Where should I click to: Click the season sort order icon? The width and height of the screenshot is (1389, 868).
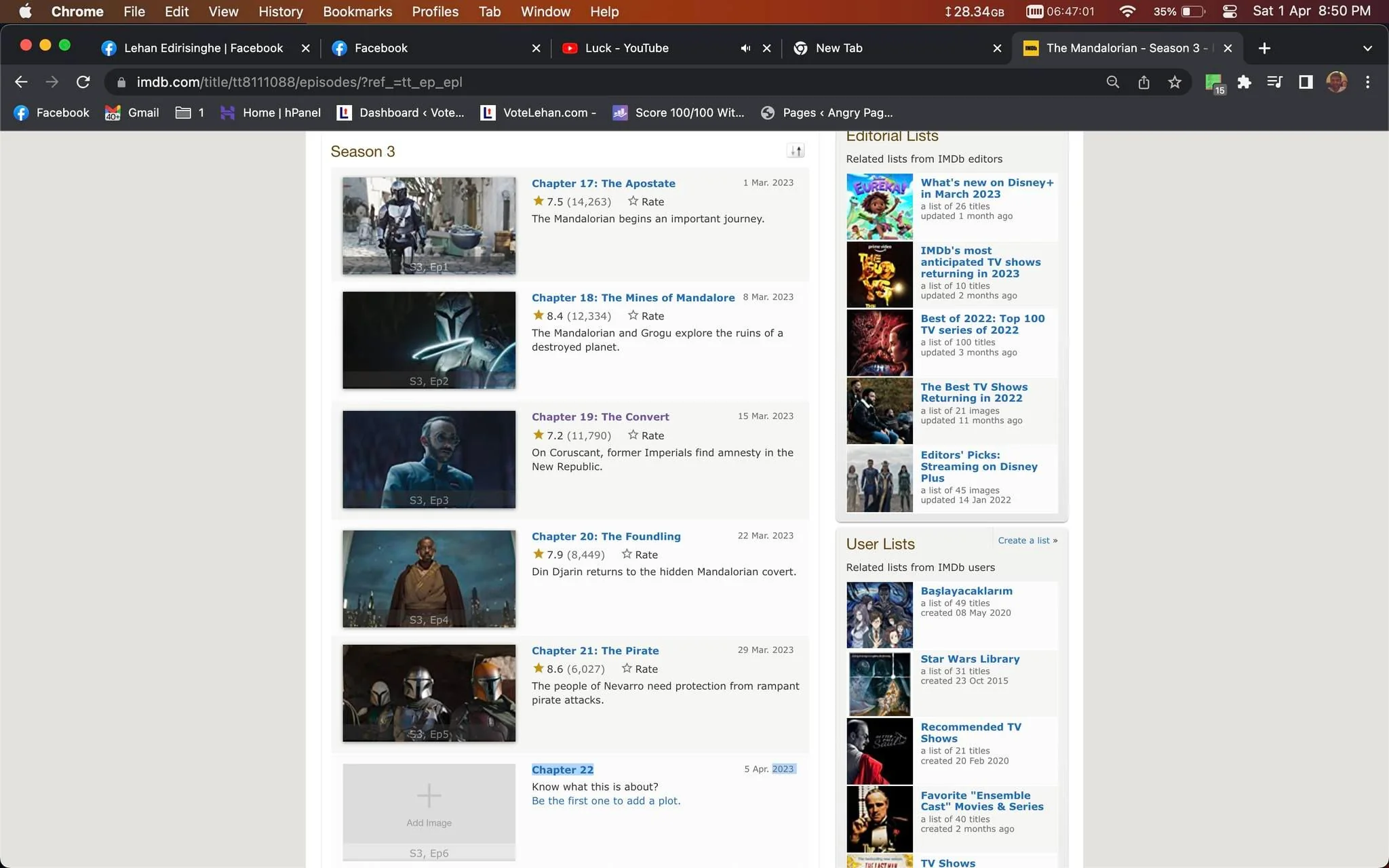pos(796,151)
